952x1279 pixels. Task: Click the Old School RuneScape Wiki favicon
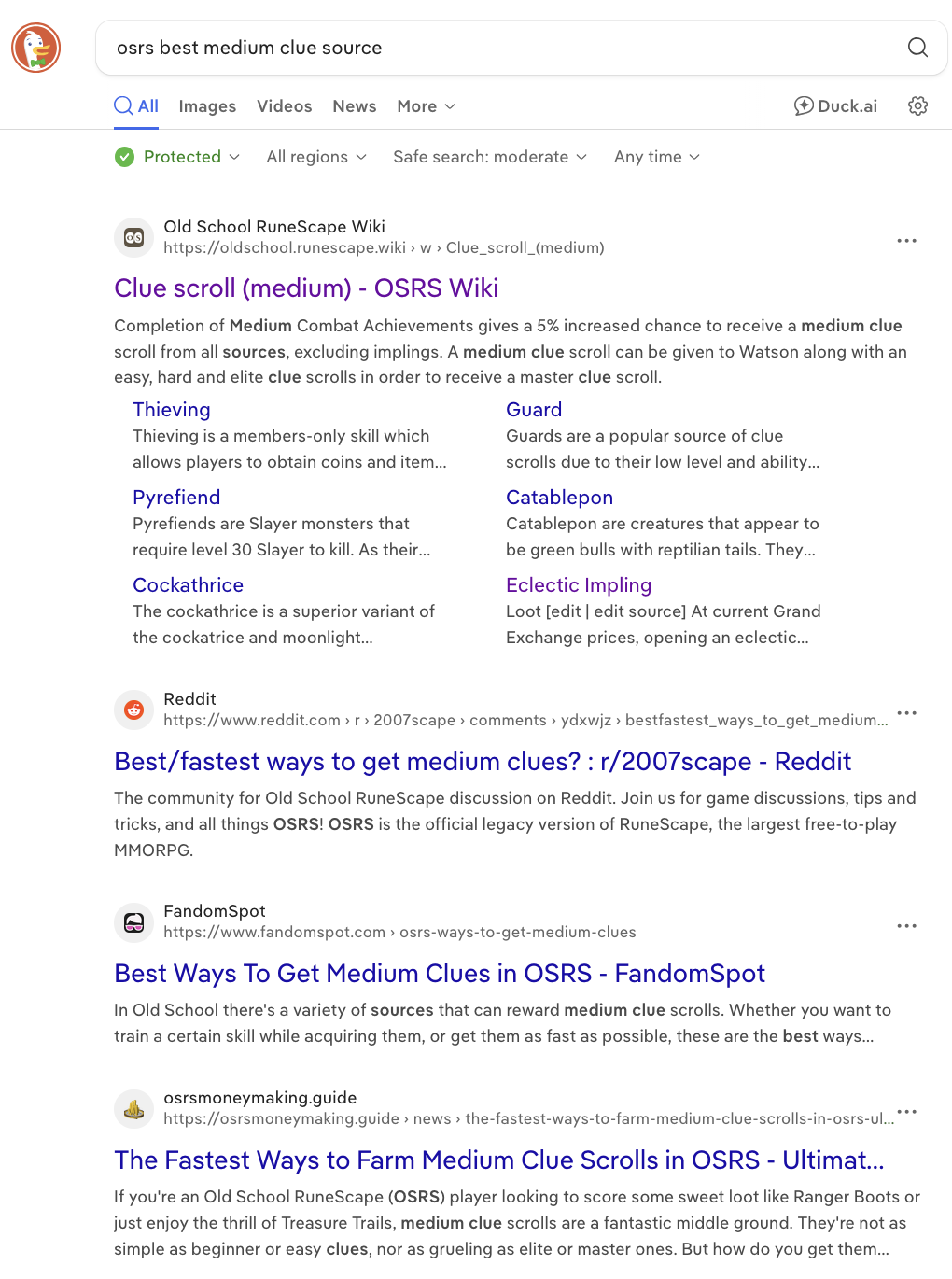click(x=133, y=237)
